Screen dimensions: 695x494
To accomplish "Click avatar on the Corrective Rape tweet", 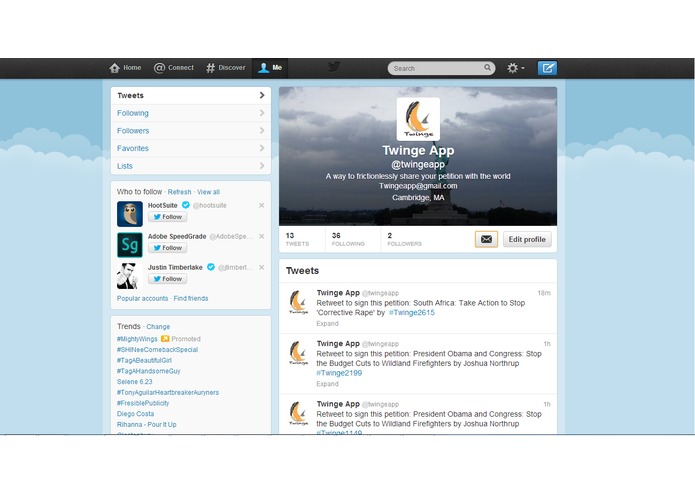I will (x=298, y=302).
